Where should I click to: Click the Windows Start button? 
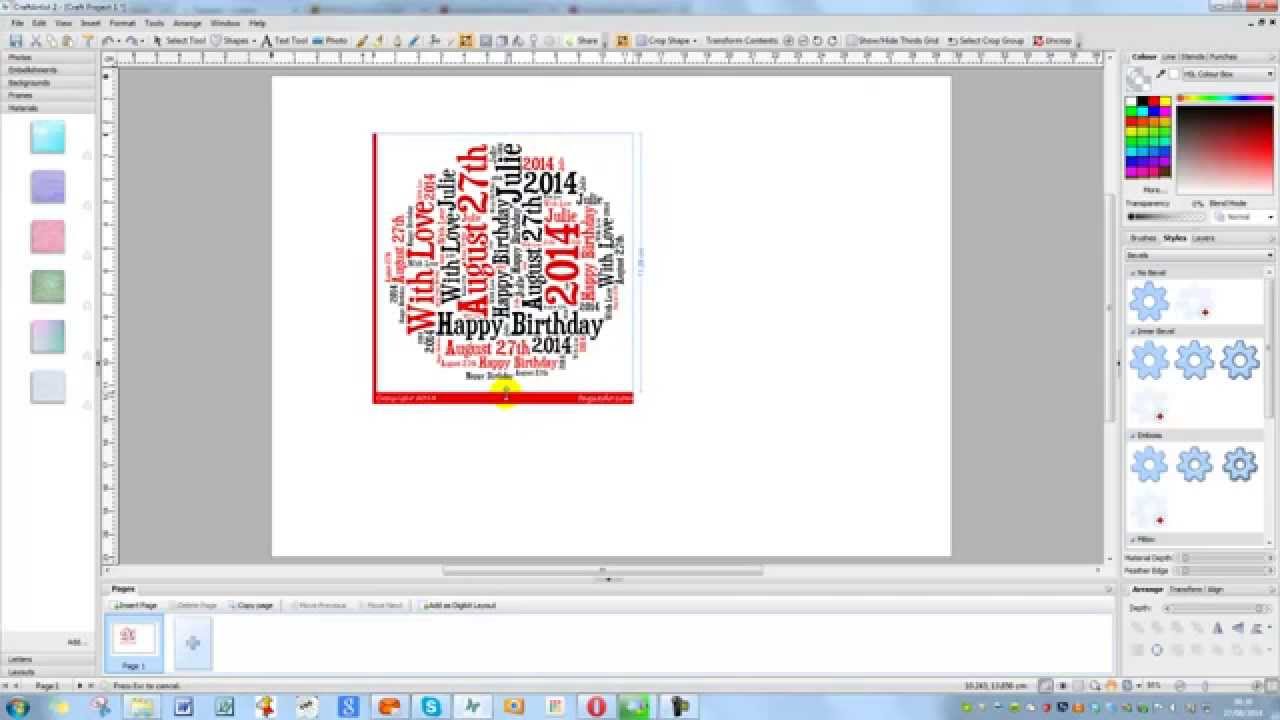[x=17, y=706]
